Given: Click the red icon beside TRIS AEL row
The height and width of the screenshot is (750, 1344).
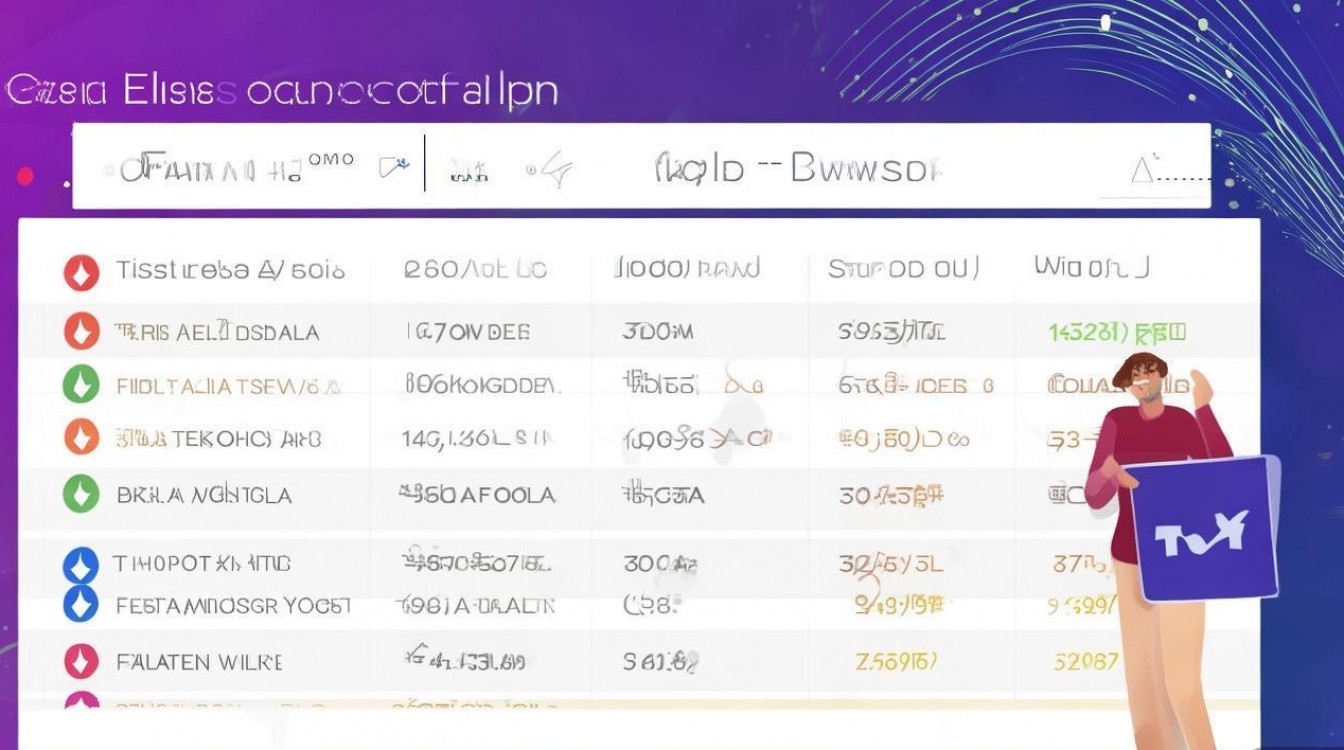Looking at the screenshot, I should pos(81,332).
